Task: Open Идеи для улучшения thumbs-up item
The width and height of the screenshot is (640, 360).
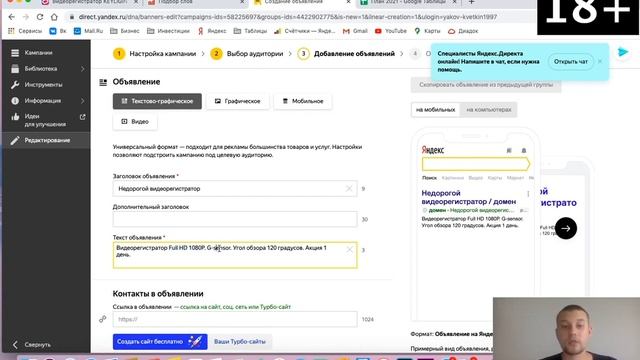Action: (46, 120)
